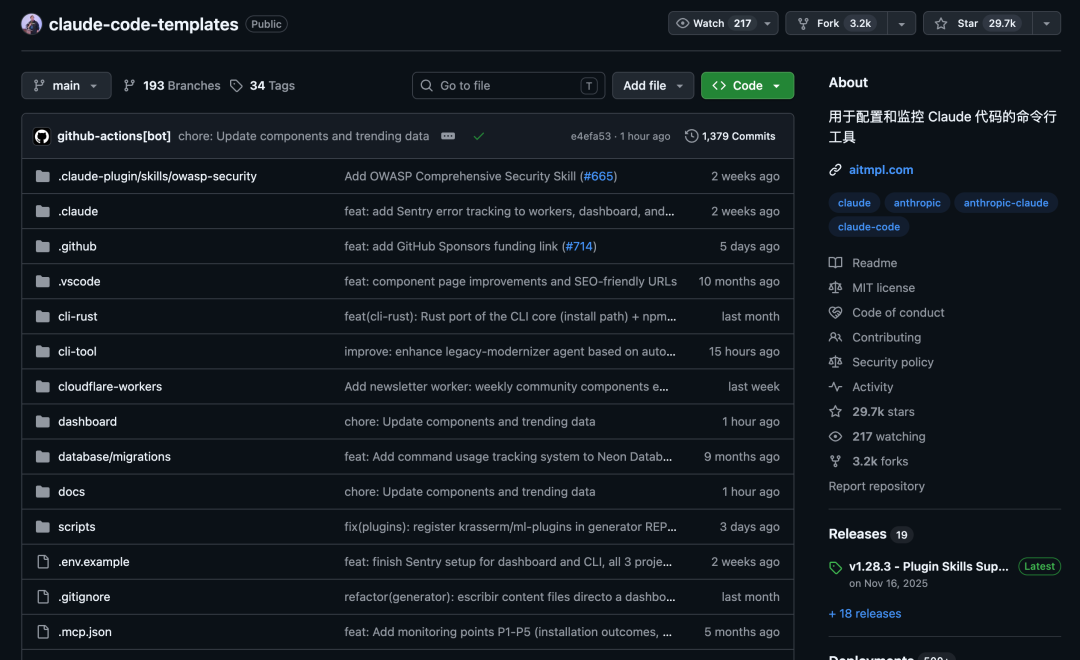View 193 Branches

point(172,86)
